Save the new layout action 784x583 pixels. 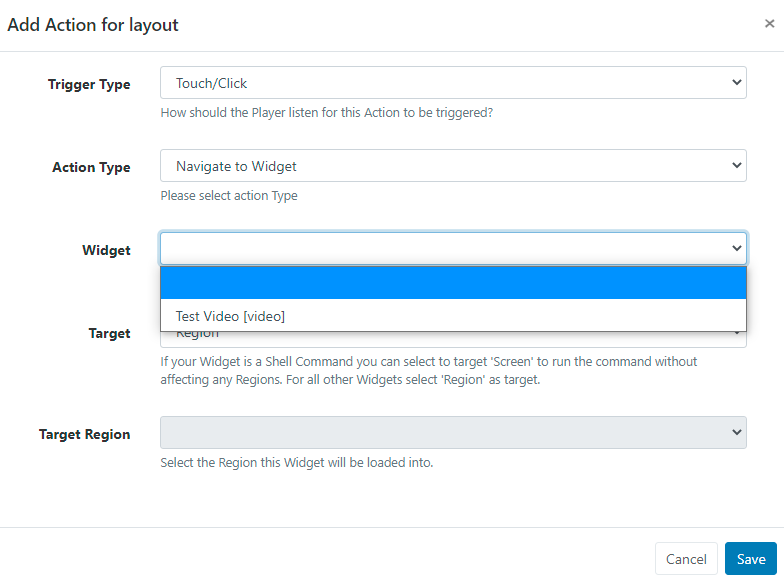click(x=750, y=559)
